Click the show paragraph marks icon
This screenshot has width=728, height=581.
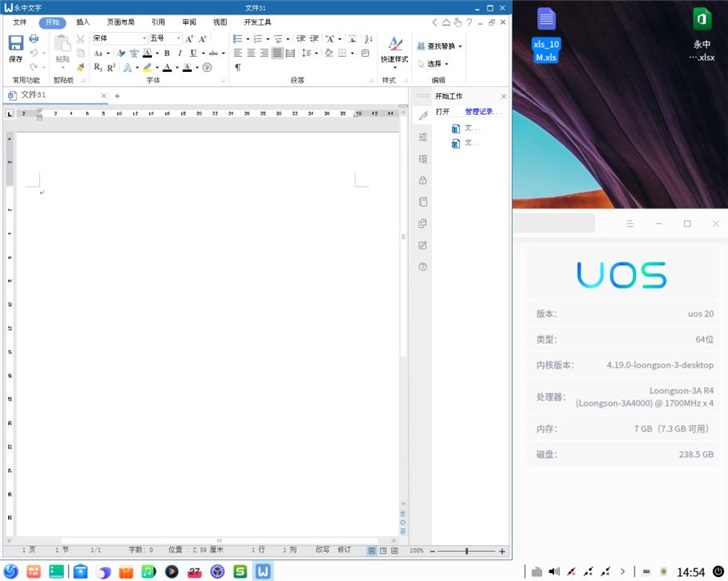click(x=238, y=68)
